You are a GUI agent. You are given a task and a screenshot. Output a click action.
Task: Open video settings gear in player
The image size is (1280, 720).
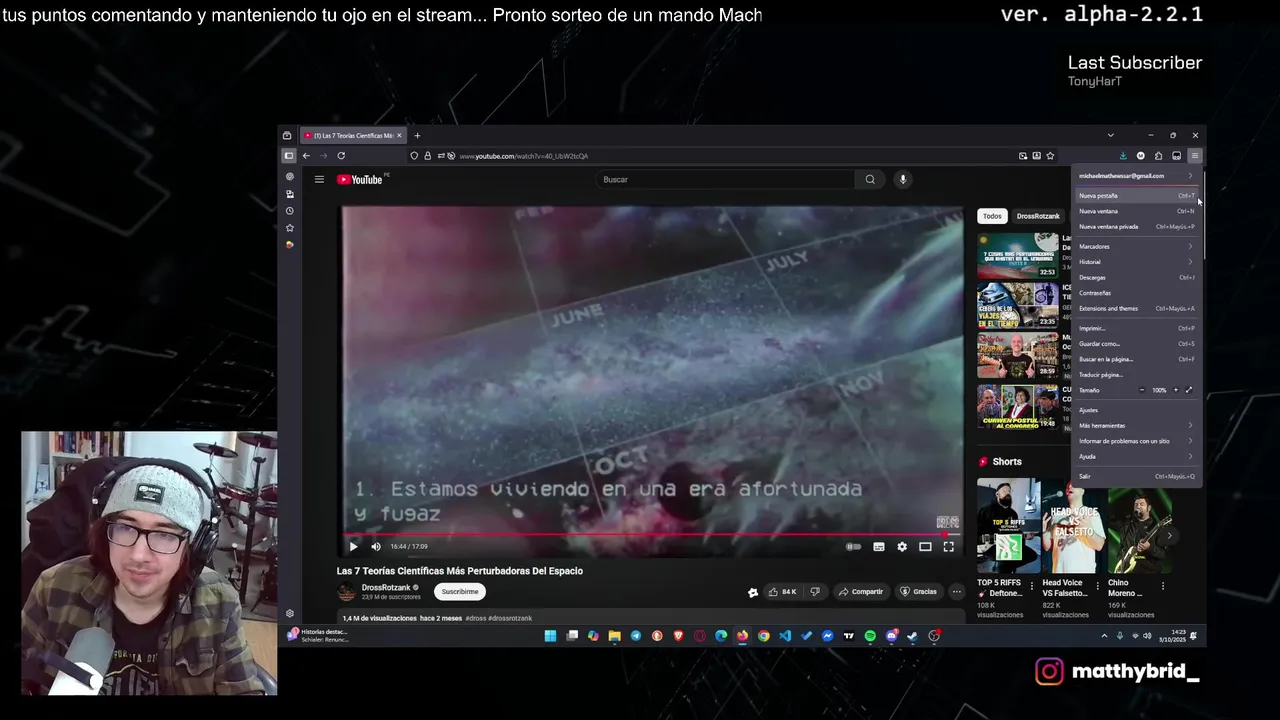tap(902, 547)
